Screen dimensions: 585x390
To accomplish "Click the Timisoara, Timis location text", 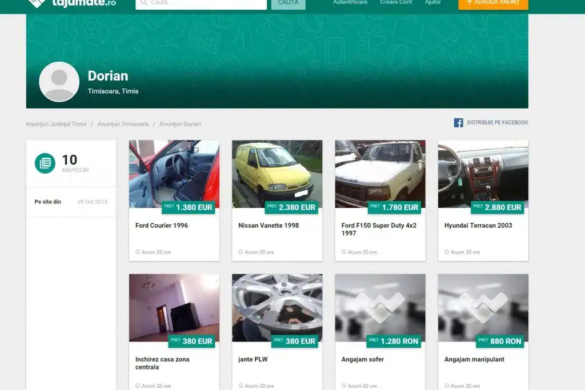I will [113, 91].
